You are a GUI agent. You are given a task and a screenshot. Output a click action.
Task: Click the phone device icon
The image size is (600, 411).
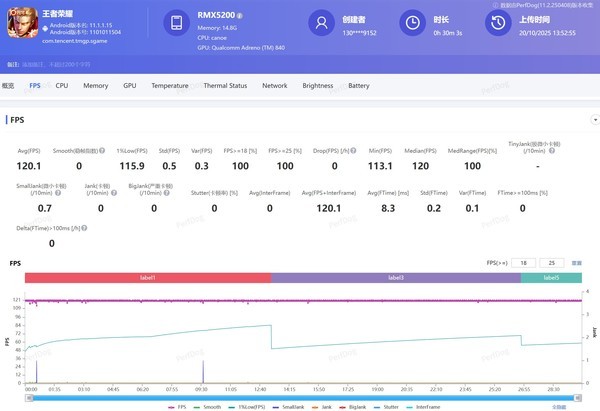(x=177, y=24)
